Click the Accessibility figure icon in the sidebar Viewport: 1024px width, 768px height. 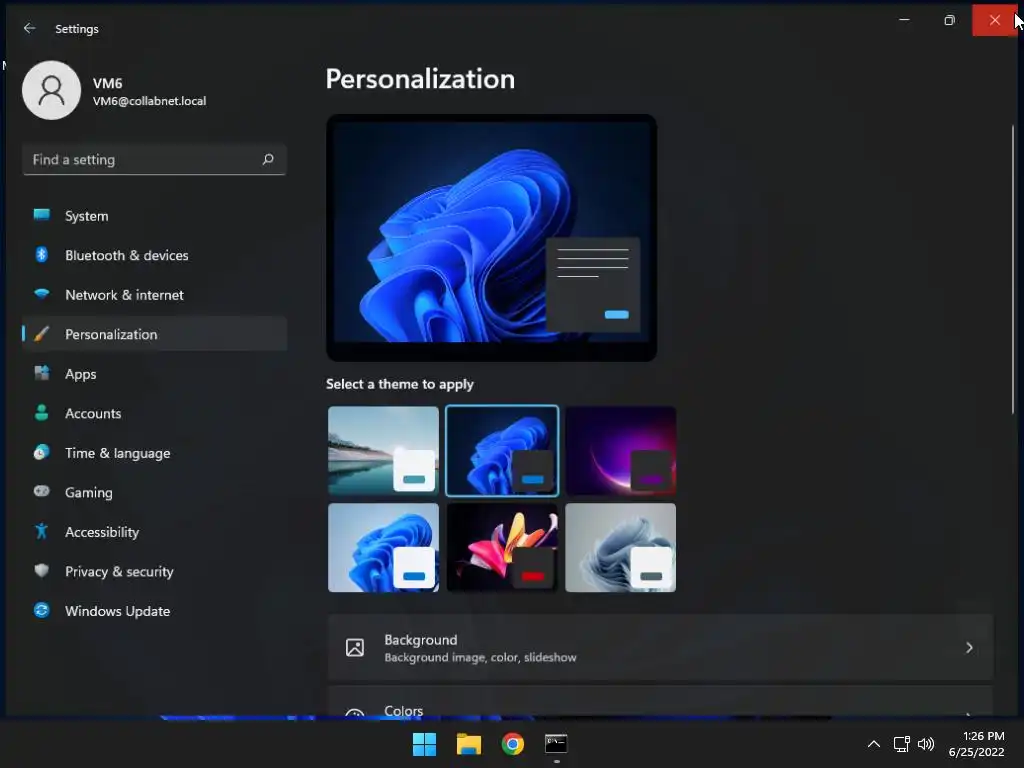click(x=42, y=531)
